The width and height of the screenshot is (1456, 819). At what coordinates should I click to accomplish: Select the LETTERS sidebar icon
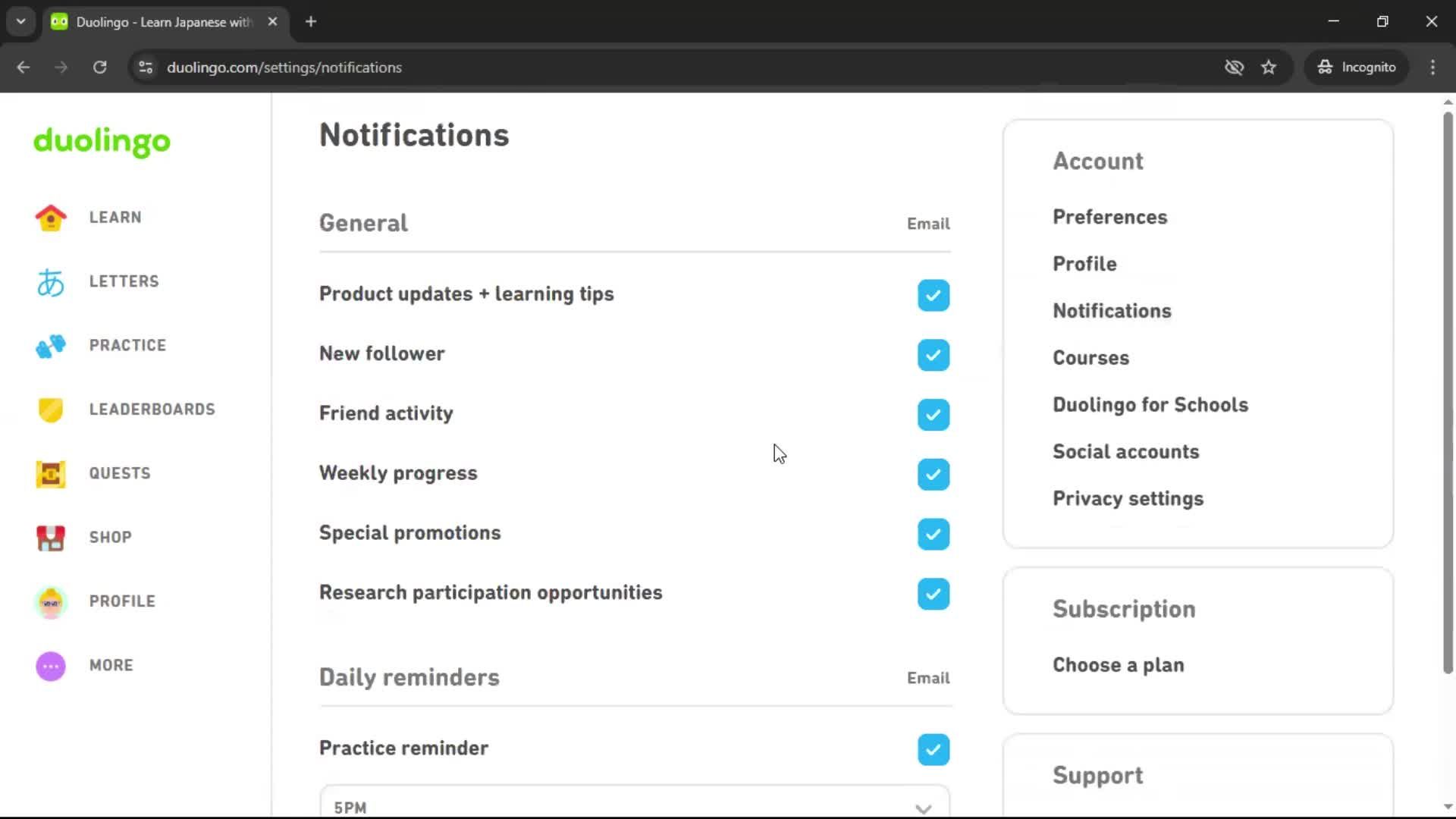tap(50, 281)
